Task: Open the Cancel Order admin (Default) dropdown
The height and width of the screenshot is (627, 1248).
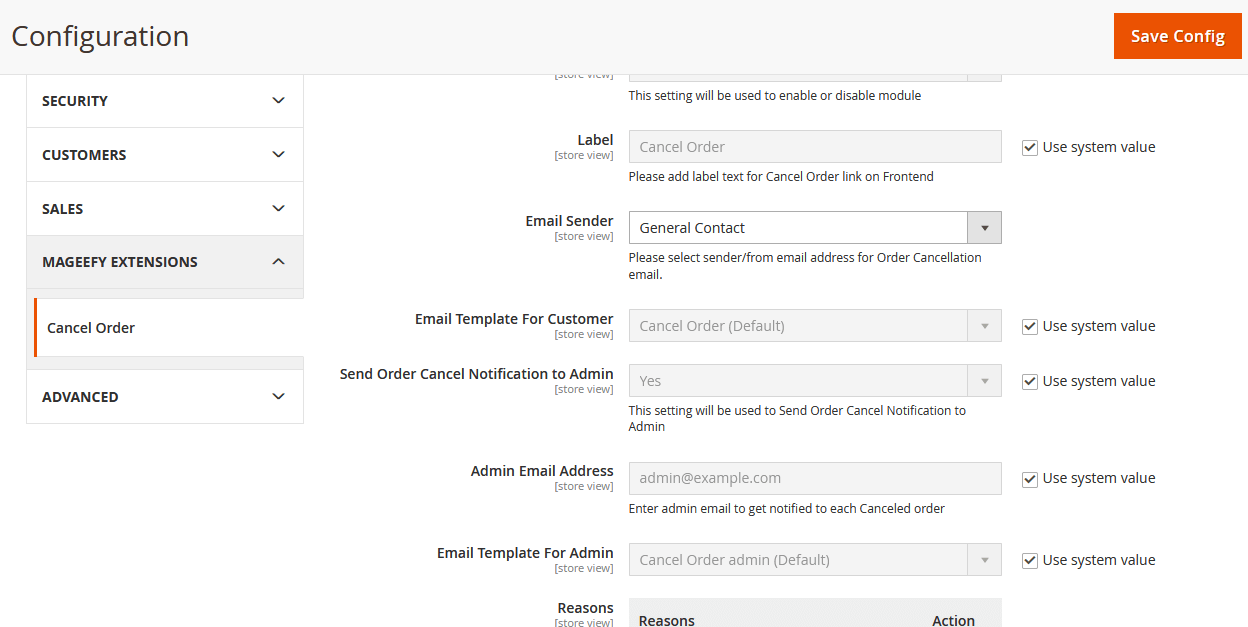Action: pos(815,560)
